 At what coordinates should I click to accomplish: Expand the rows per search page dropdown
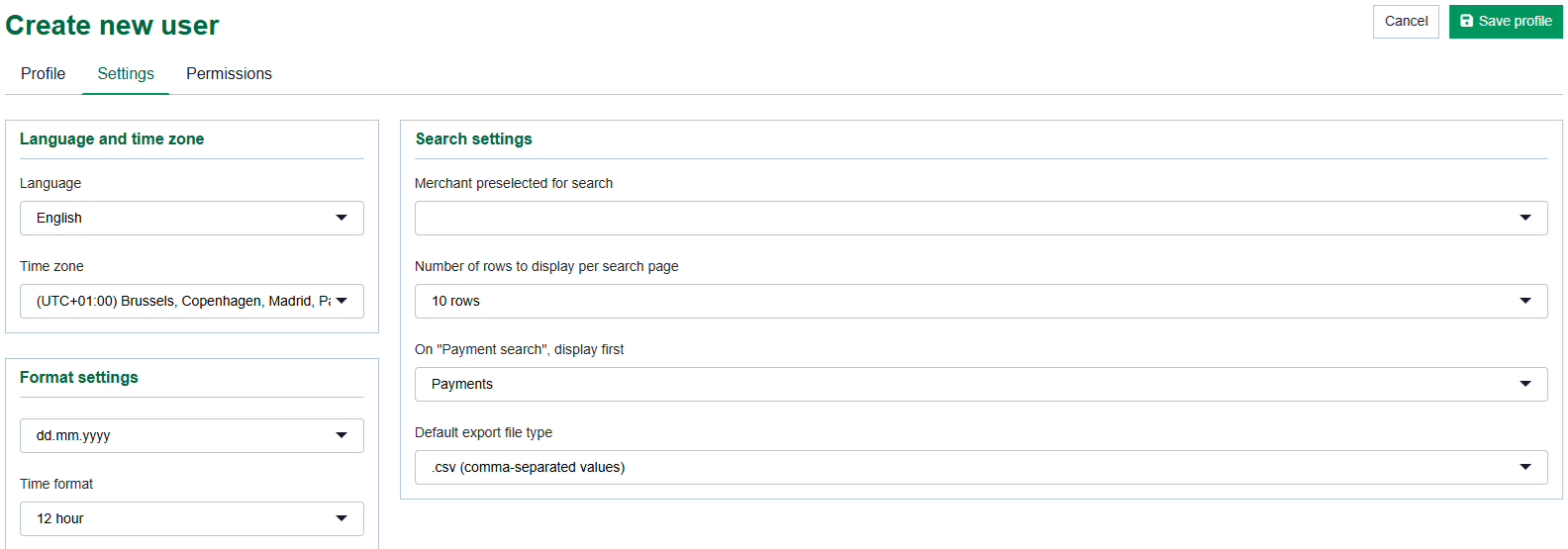click(970, 301)
